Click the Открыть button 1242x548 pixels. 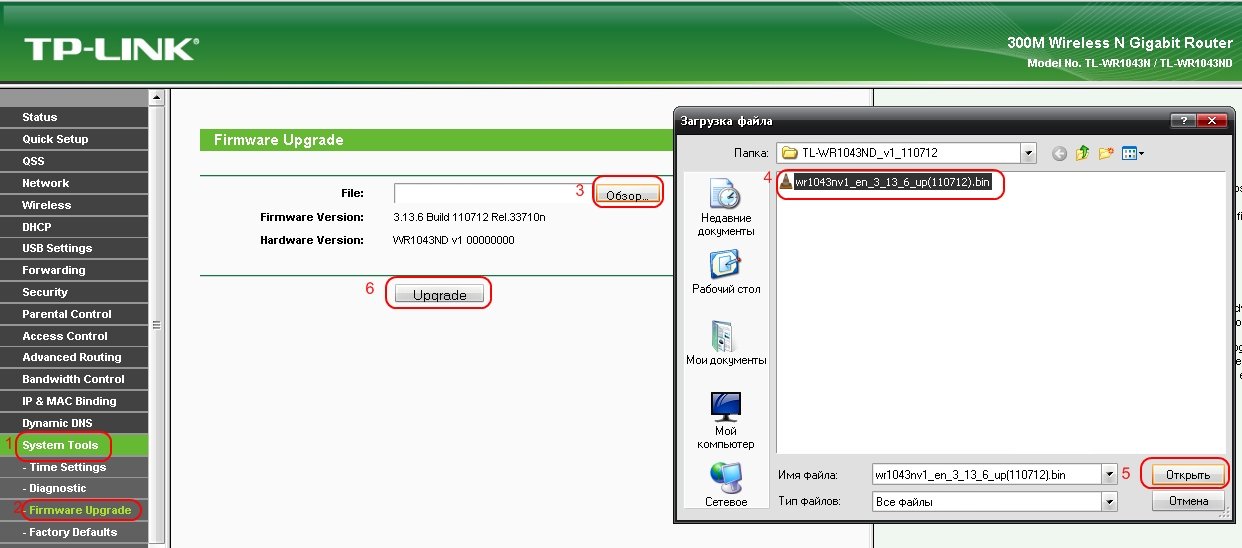point(1188,474)
